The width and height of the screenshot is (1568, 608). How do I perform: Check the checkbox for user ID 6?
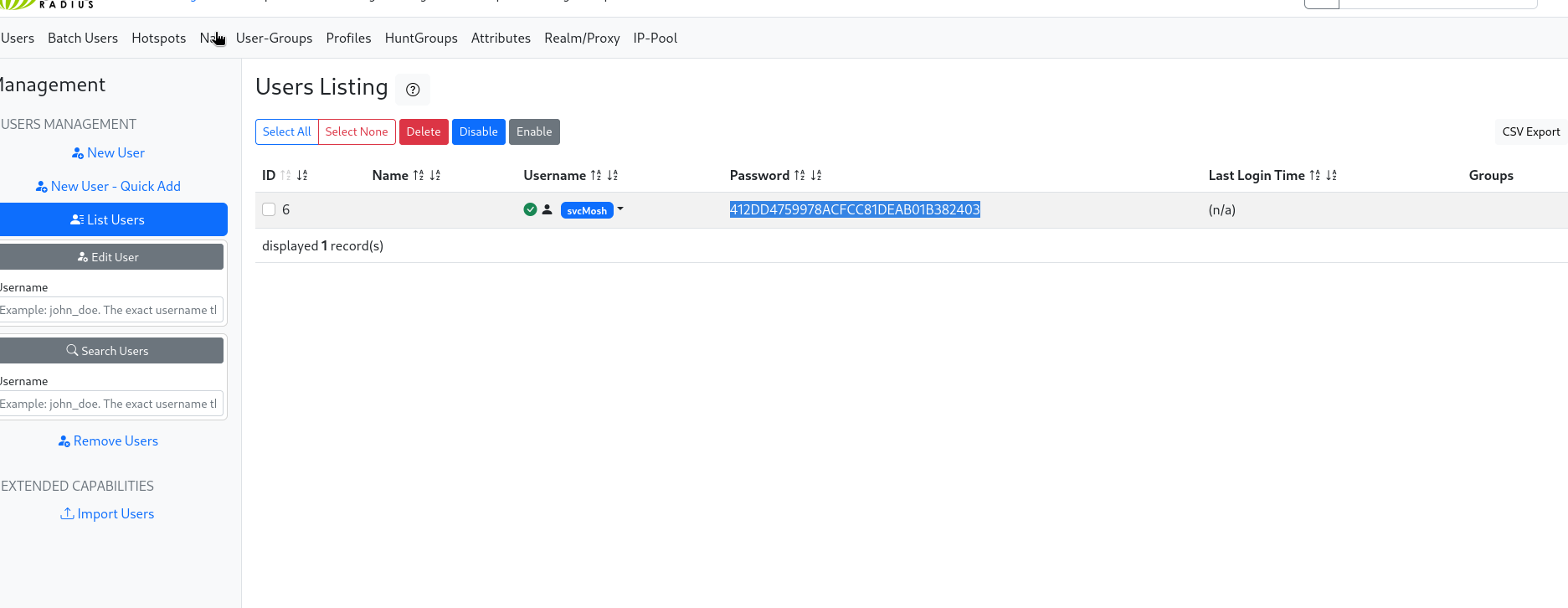pos(269,209)
